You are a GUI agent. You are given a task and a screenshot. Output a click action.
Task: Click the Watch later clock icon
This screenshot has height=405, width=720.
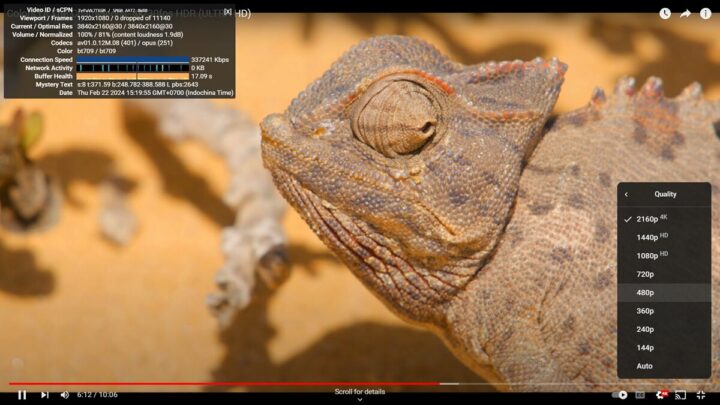[x=665, y=14]
